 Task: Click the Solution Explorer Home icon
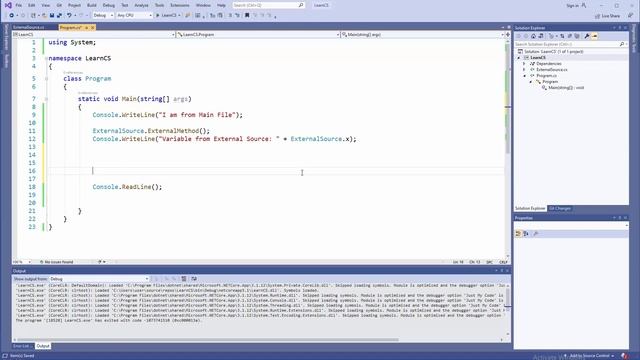point(533,36)
